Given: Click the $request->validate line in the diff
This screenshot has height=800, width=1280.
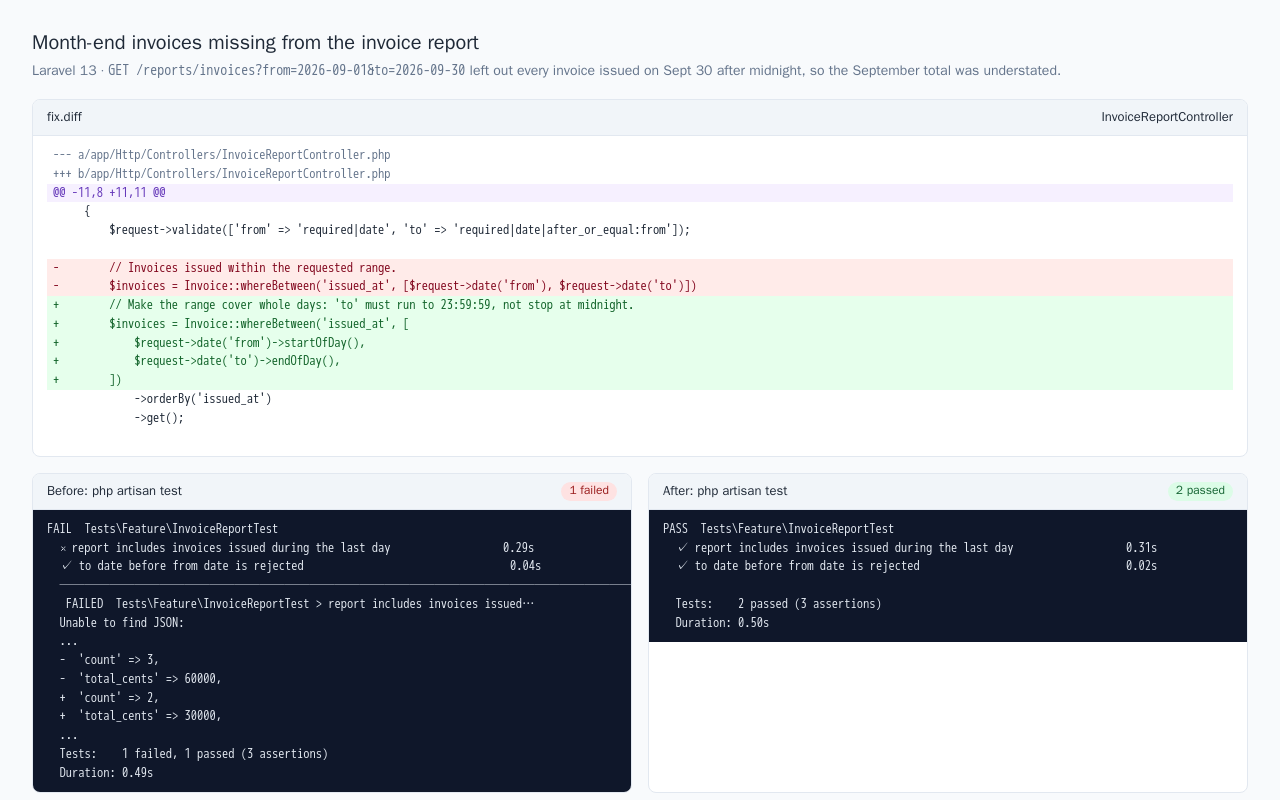Looking at the screenshot, I should pos(400,230).
